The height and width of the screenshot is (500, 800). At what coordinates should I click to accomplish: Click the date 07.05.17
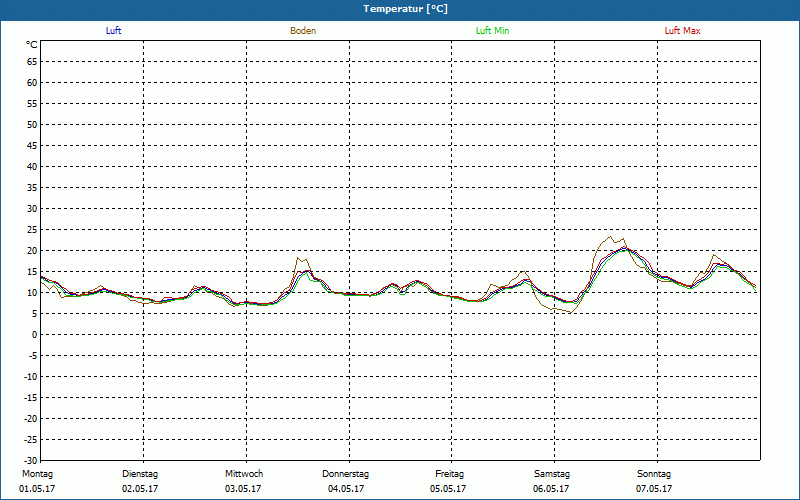coord(654,489)
